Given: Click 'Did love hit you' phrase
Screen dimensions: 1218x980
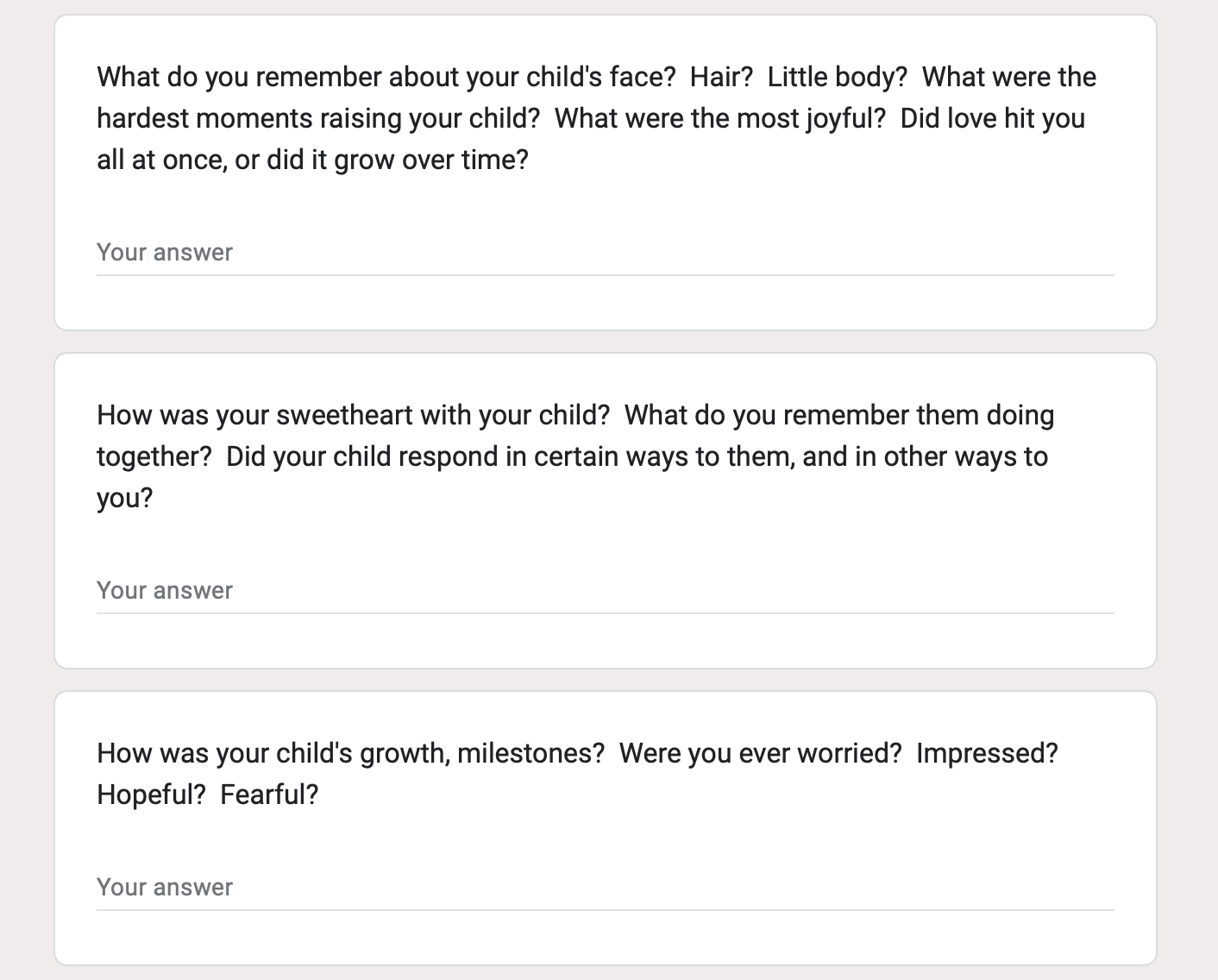Looking at the screenshot, I should (x=993, y=118).
